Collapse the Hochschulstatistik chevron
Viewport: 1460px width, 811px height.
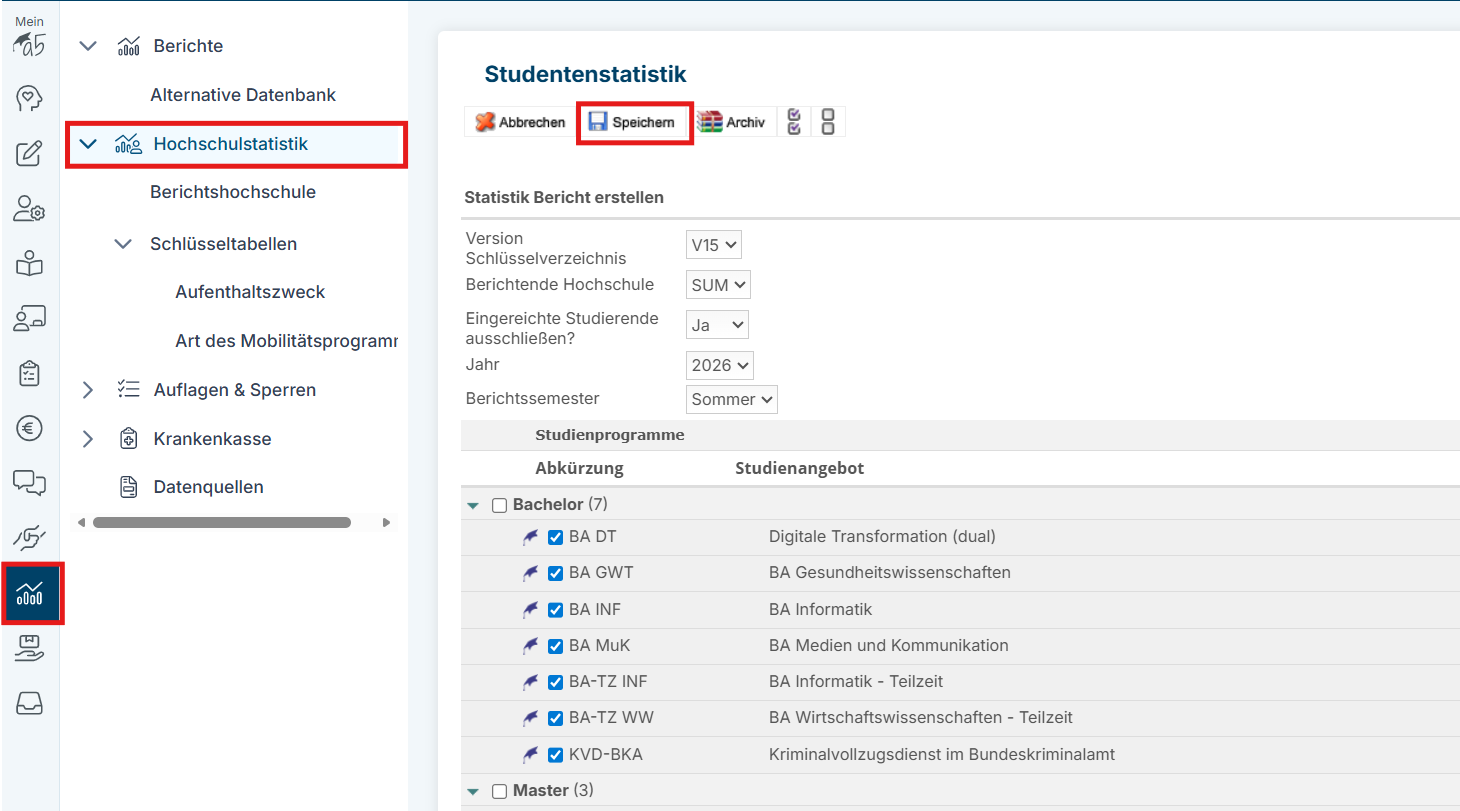tap(88, 144)
